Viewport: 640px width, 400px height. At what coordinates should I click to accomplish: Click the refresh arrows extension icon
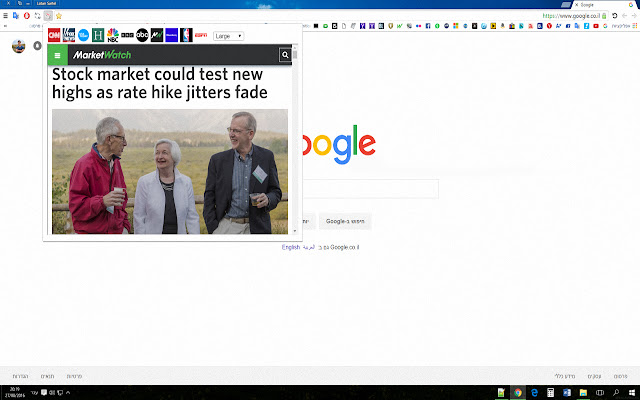point(38,16)
